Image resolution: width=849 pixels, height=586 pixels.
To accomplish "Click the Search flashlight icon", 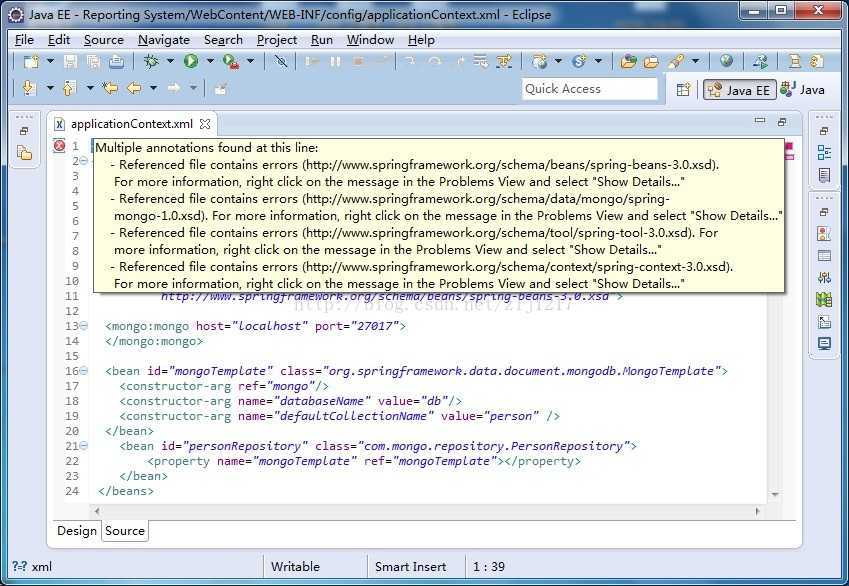I will point(676,61).
